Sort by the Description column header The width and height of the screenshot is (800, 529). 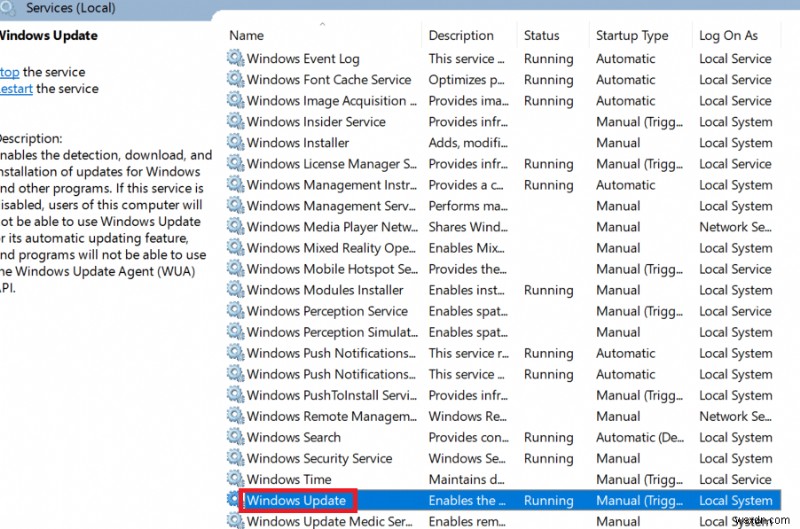click(461, 35)
